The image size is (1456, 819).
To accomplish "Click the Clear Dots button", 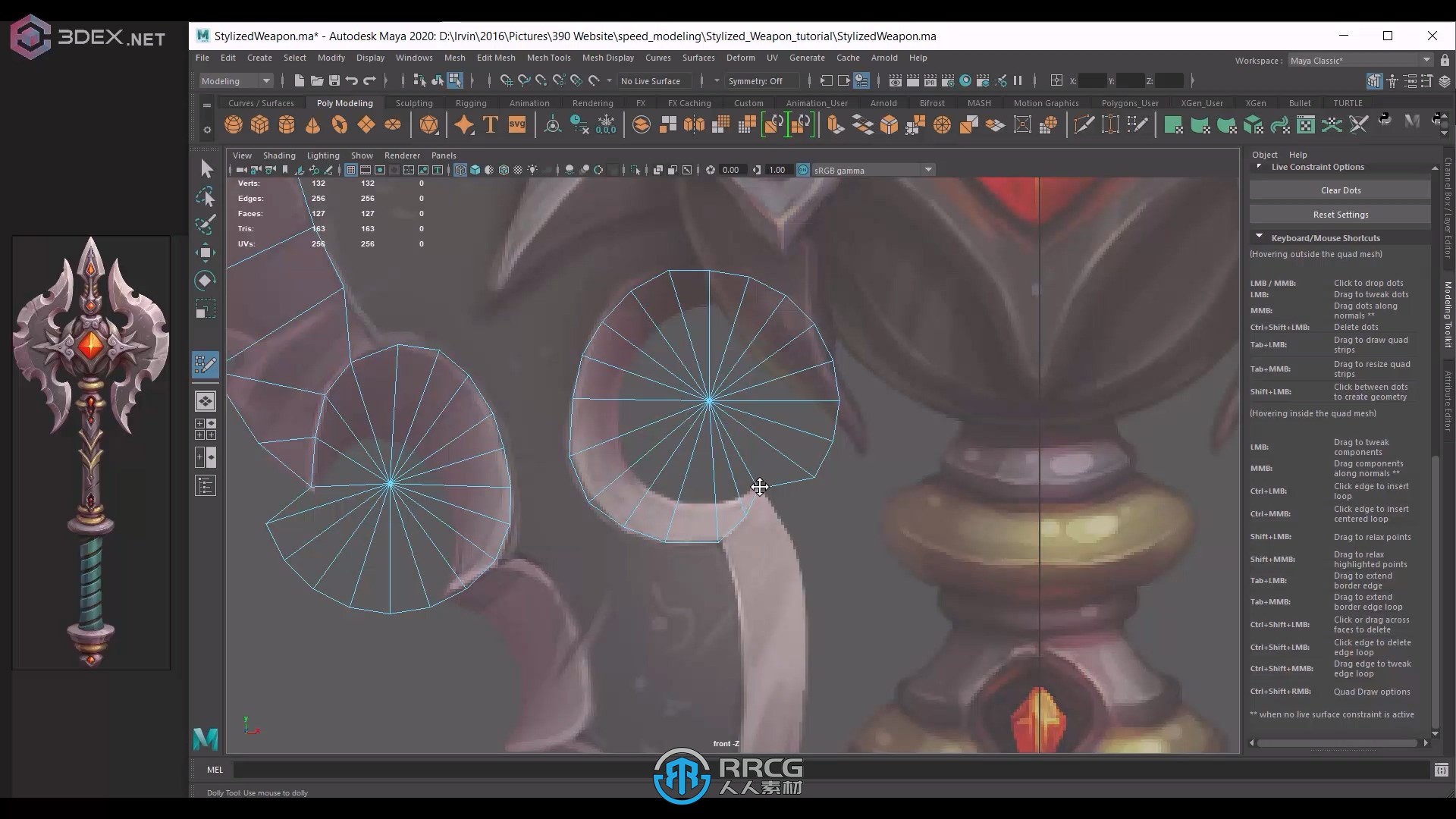I will coord(1340,190).
